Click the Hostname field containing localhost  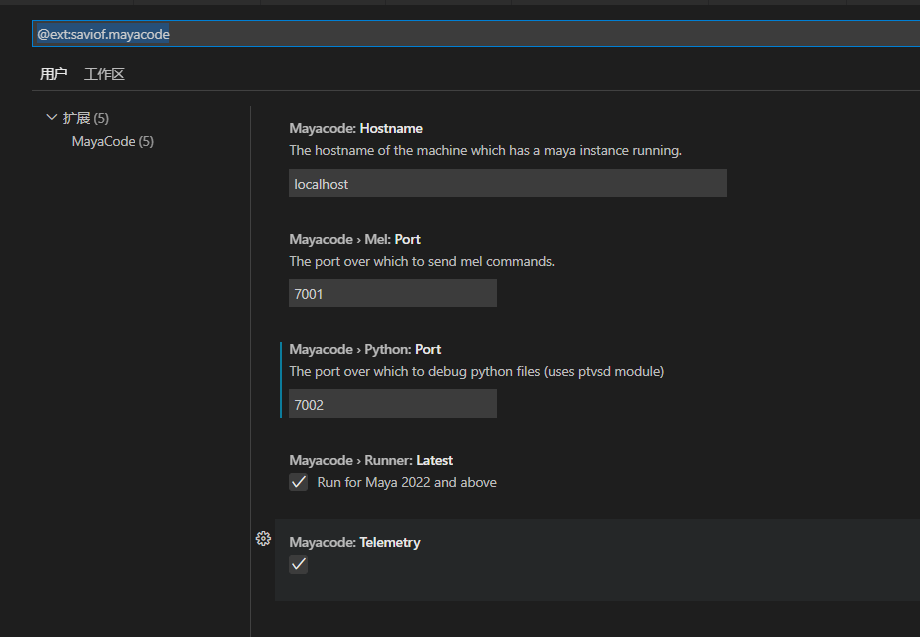pyautogui.click(x=508, y=183)
